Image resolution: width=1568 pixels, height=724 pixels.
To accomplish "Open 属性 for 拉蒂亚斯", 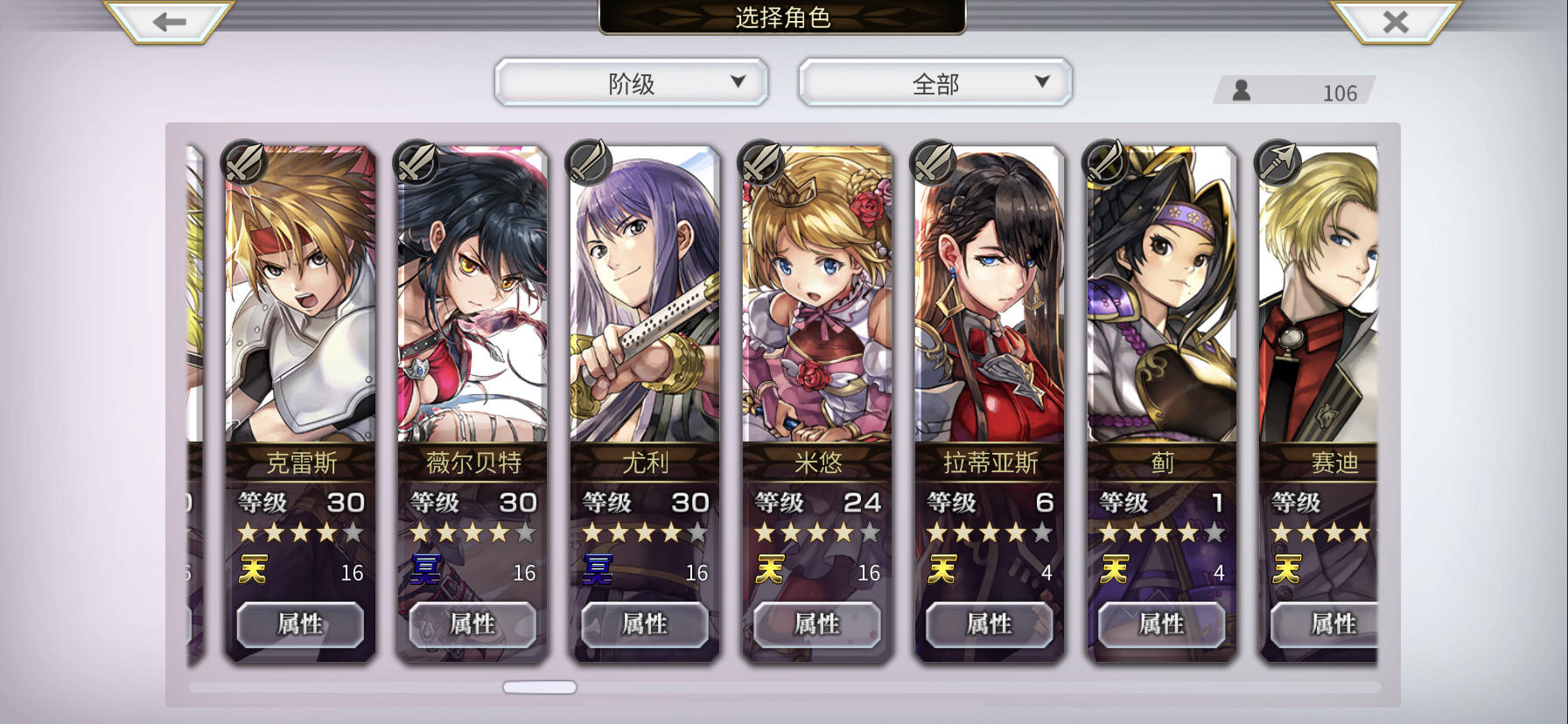I will pyautogui.click(x=990, y=624).
